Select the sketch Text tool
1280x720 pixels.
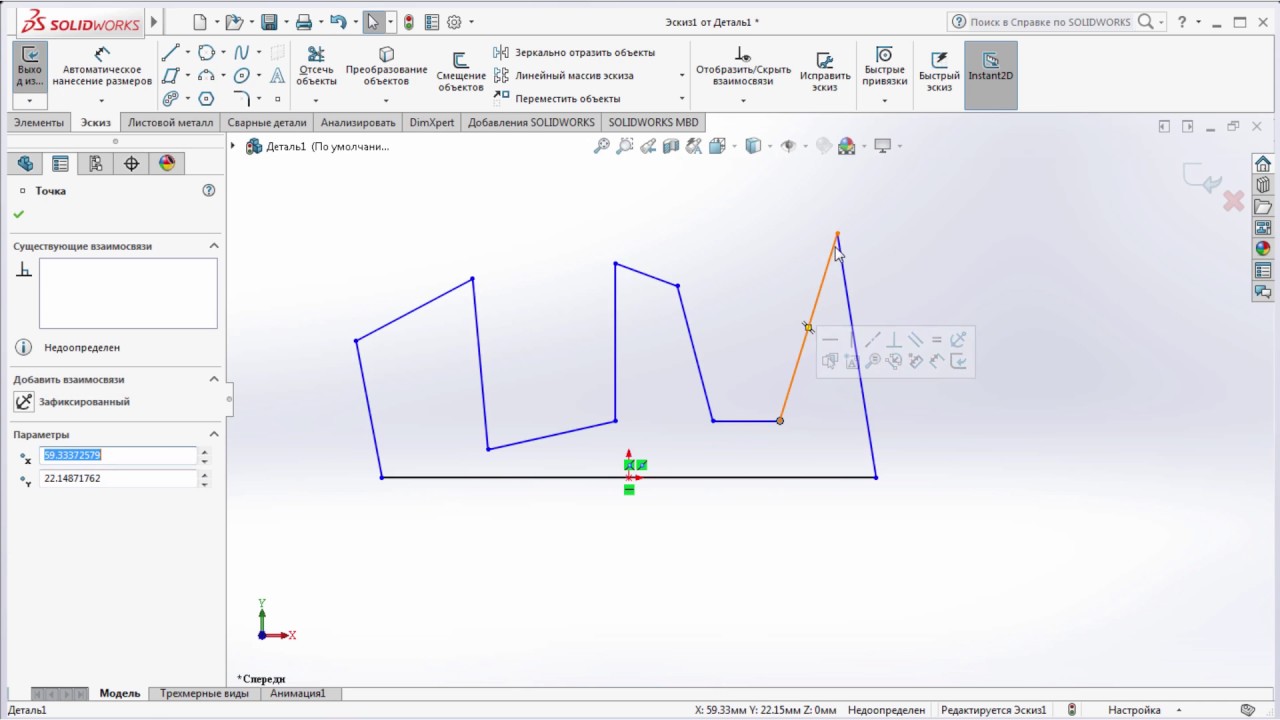277,76
